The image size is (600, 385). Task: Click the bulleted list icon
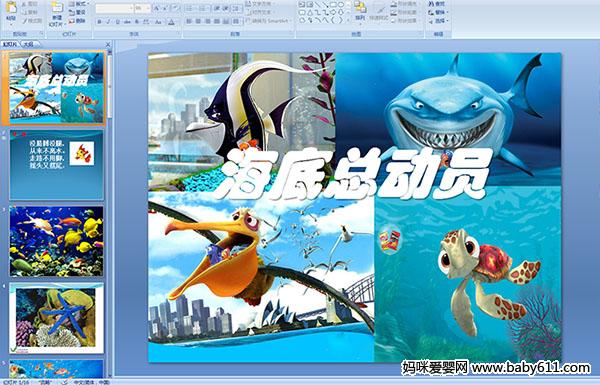point(189,8)
